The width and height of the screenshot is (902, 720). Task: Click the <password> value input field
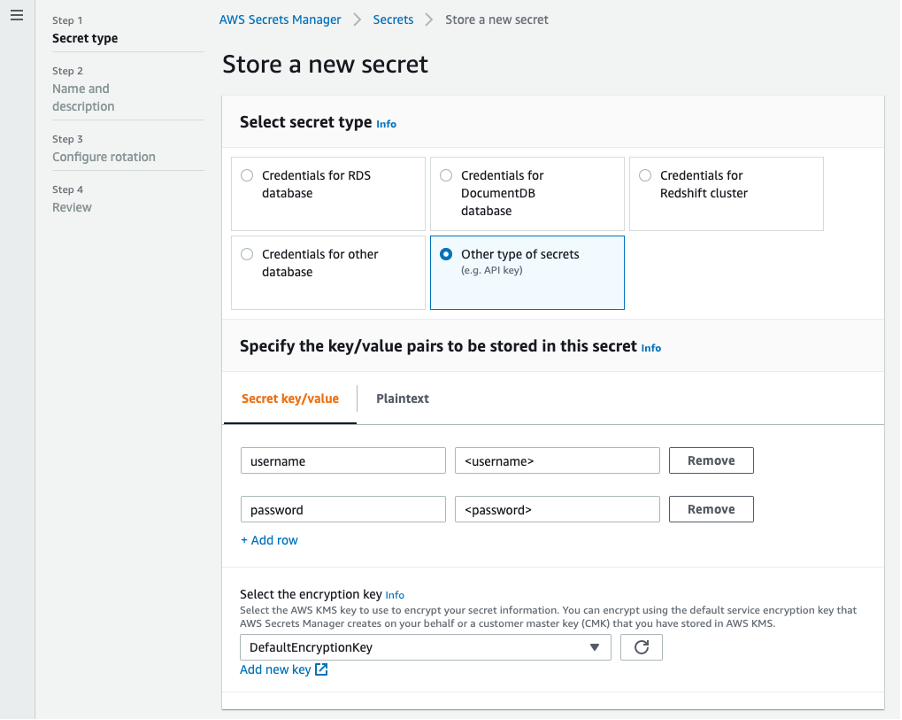(557, 510)
